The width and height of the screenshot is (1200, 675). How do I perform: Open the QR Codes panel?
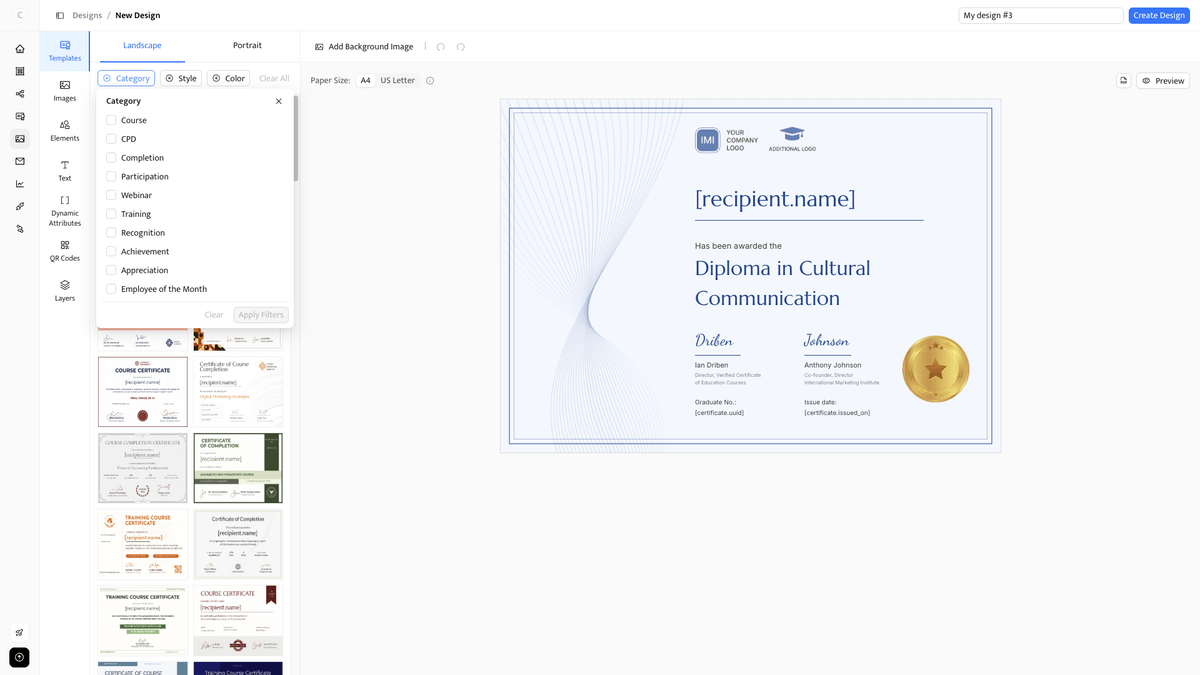tap(64, 250)
